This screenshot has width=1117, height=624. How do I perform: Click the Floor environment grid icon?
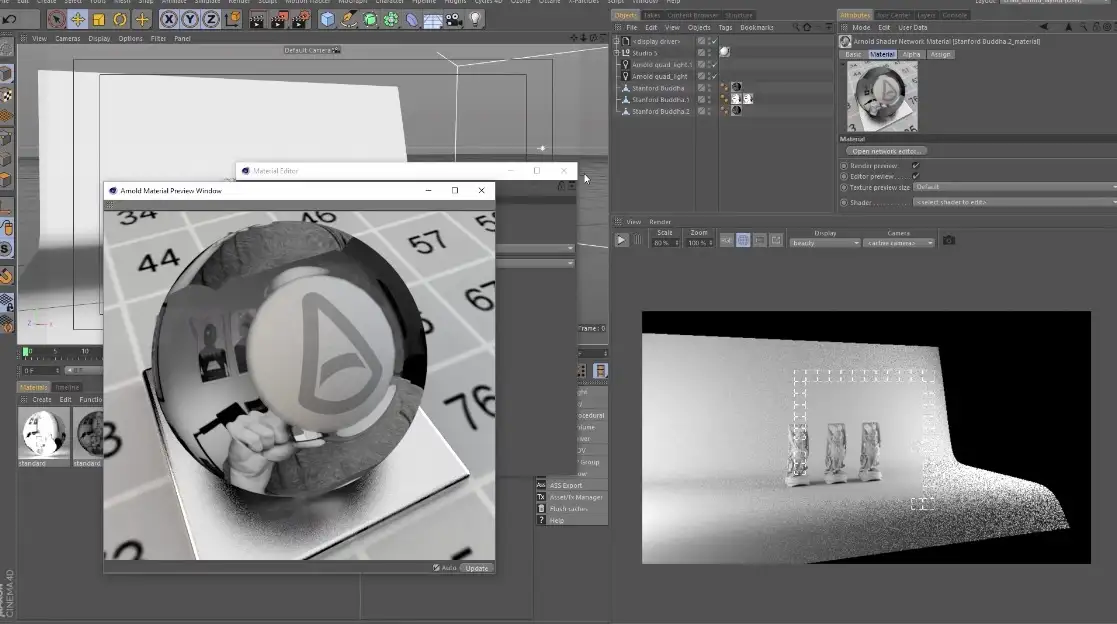pos(432,20)
